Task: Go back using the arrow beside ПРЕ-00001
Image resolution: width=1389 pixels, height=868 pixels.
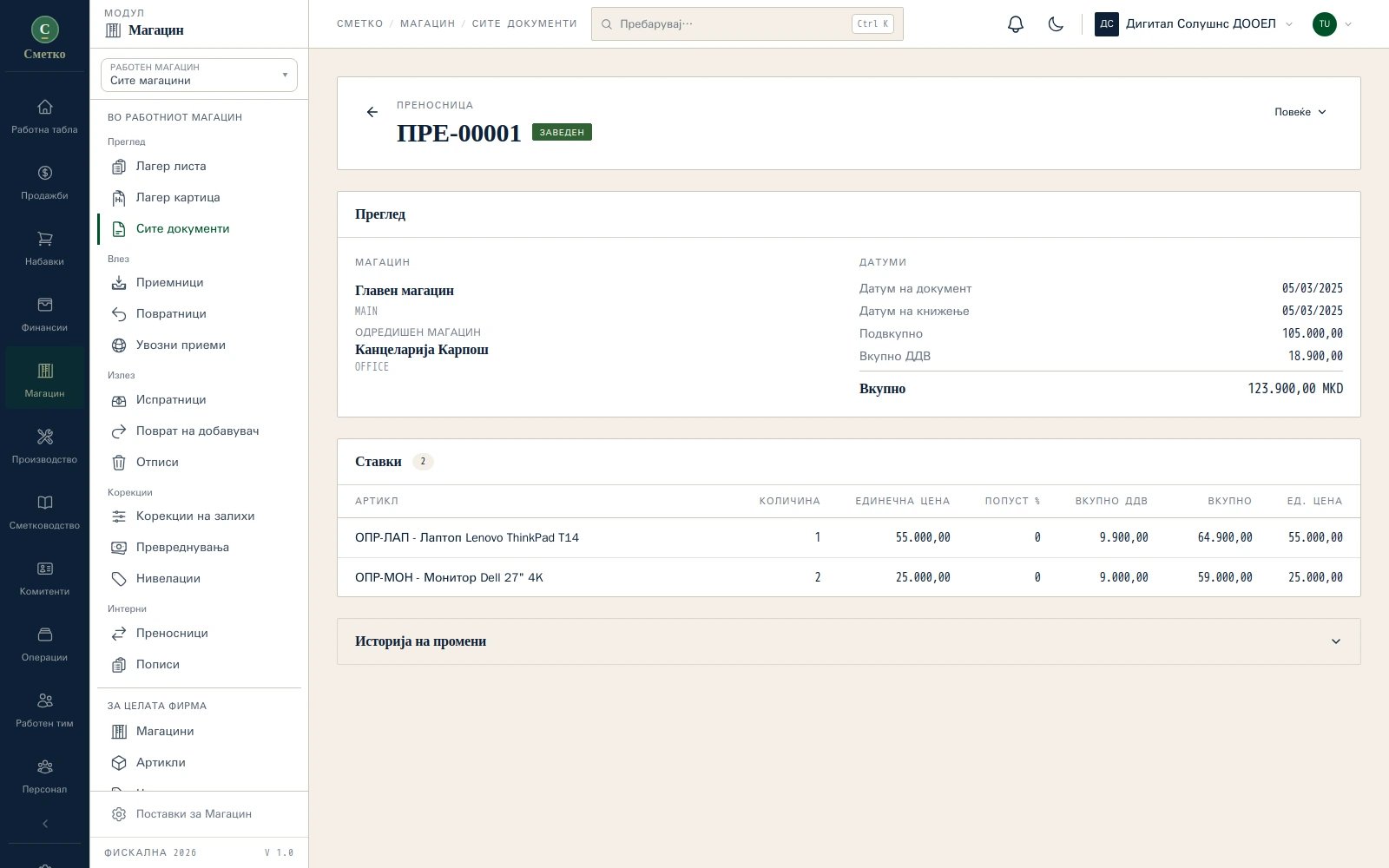Action: [x=372, y=112]
